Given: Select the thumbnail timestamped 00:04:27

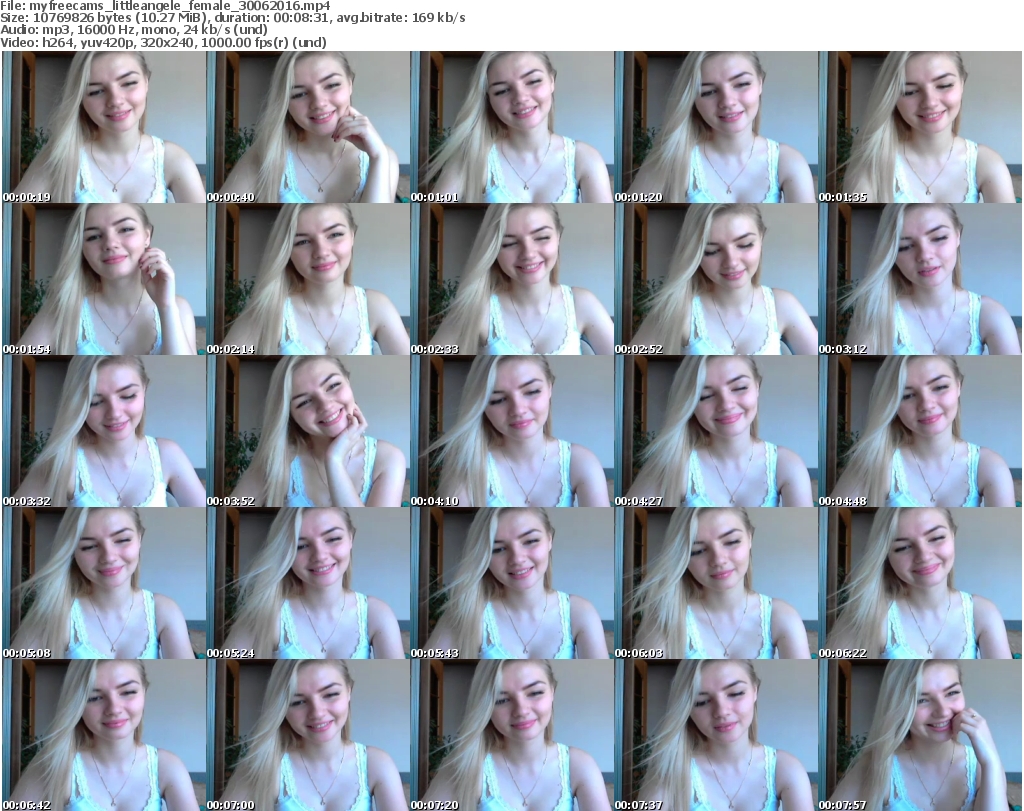Looking at the screenshot, I should coord(716,432).
